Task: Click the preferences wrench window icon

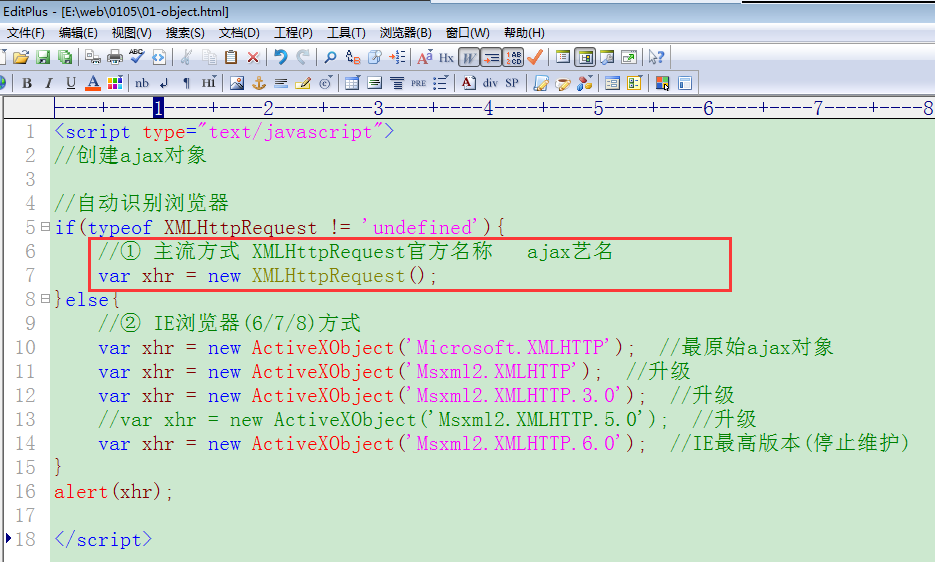Action: pos(607,57)
